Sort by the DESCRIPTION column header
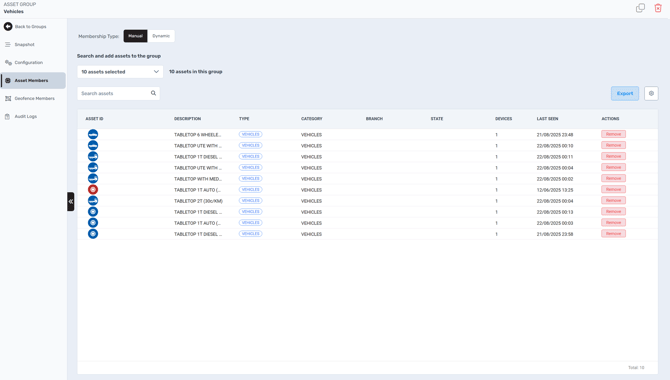 pos(187,119)
